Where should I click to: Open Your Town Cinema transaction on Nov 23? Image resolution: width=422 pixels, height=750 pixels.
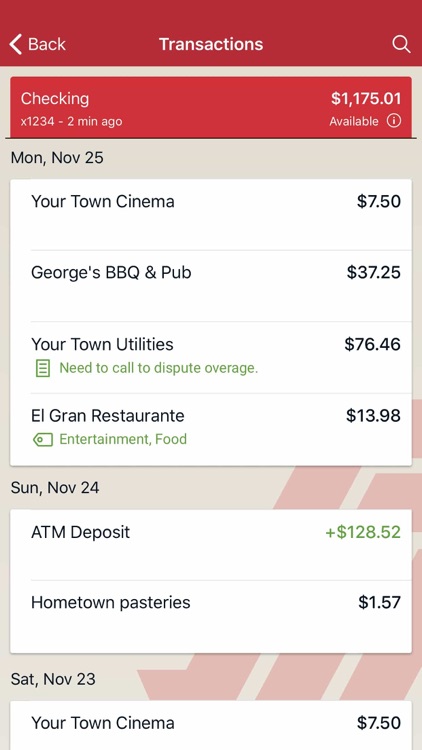click(x=211, y=725)
